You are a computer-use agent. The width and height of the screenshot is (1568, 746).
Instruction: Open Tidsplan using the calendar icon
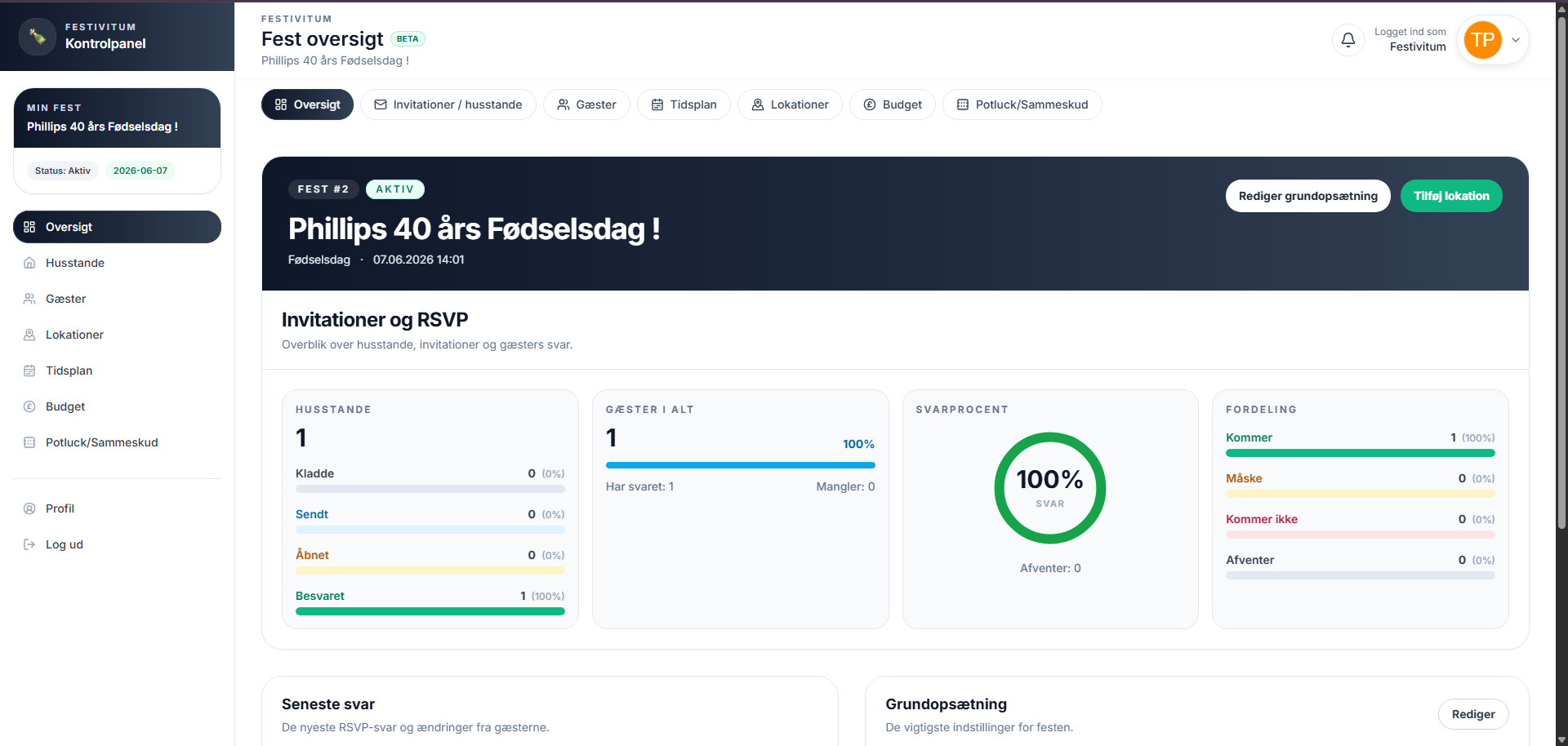pos(29,371)
